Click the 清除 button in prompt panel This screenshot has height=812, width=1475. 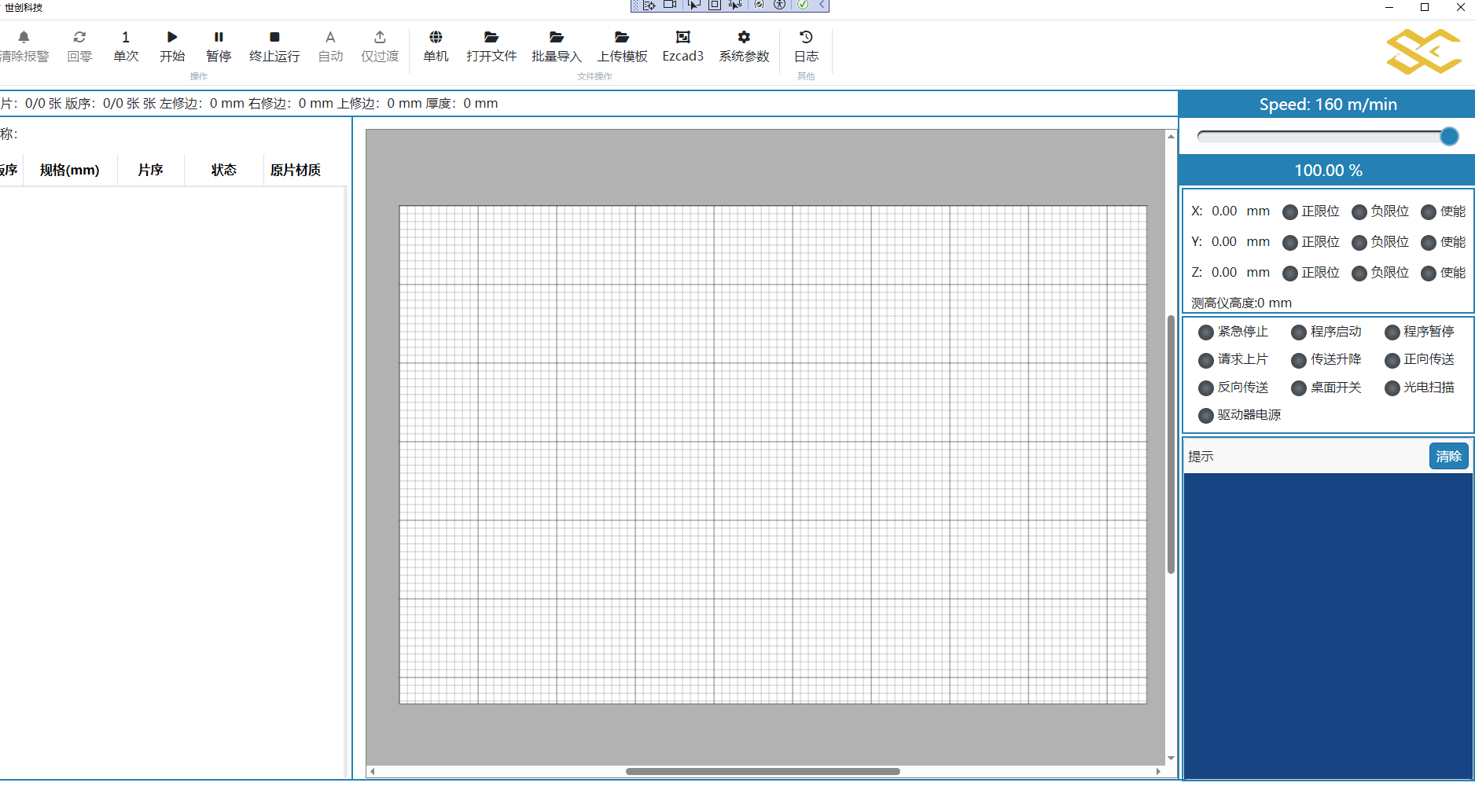[x=1448, y=457]
